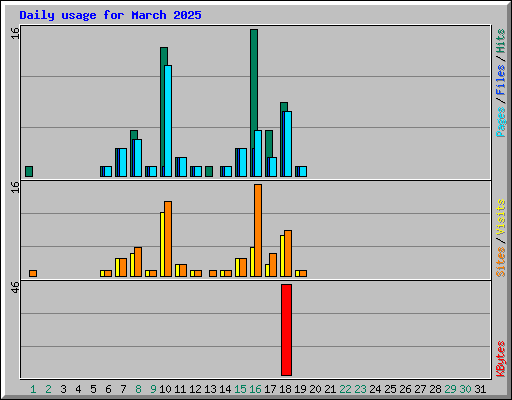
Task: Click the 'Daily usage for March 2025' title
Action: 110,15
